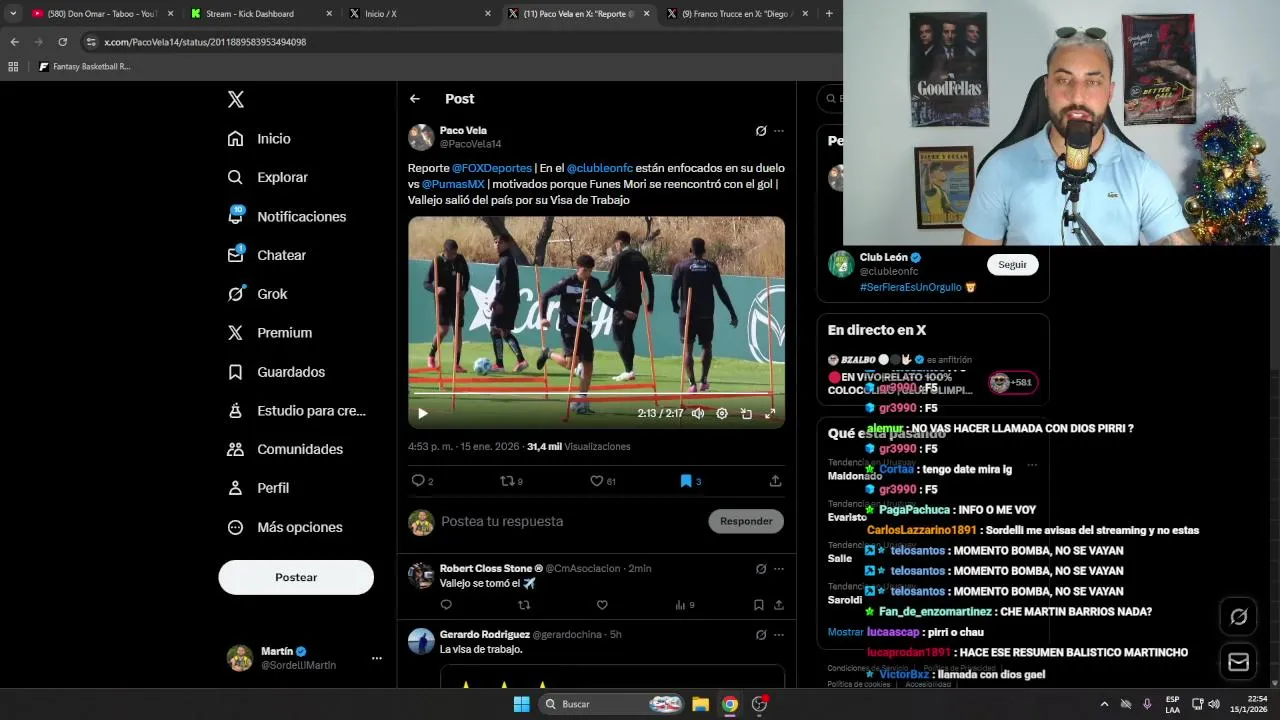Click the browser address bar
Screen dimensions: 1280x720
[x=460, y=42]
